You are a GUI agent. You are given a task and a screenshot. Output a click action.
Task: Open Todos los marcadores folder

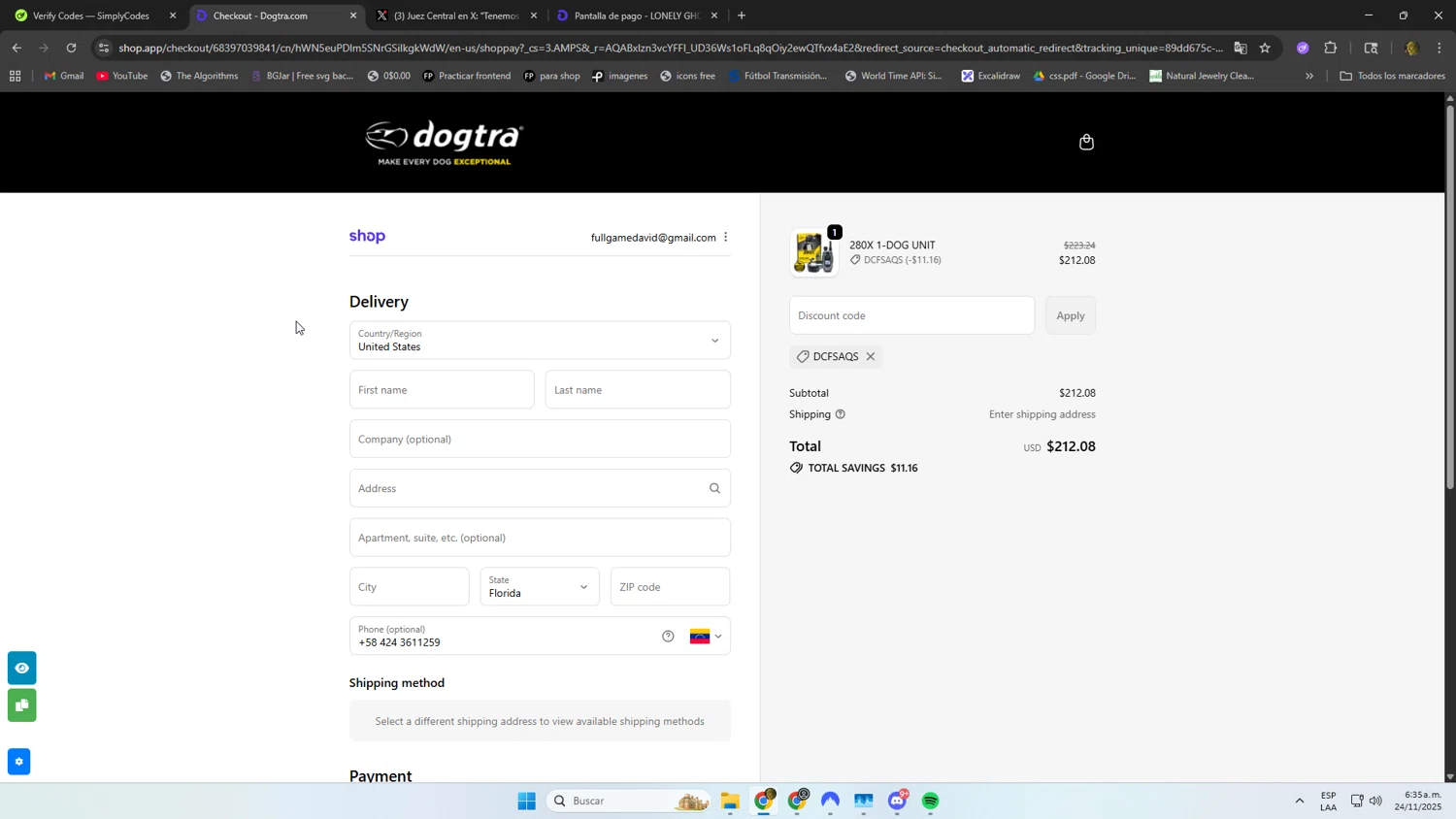point(1392,76)
